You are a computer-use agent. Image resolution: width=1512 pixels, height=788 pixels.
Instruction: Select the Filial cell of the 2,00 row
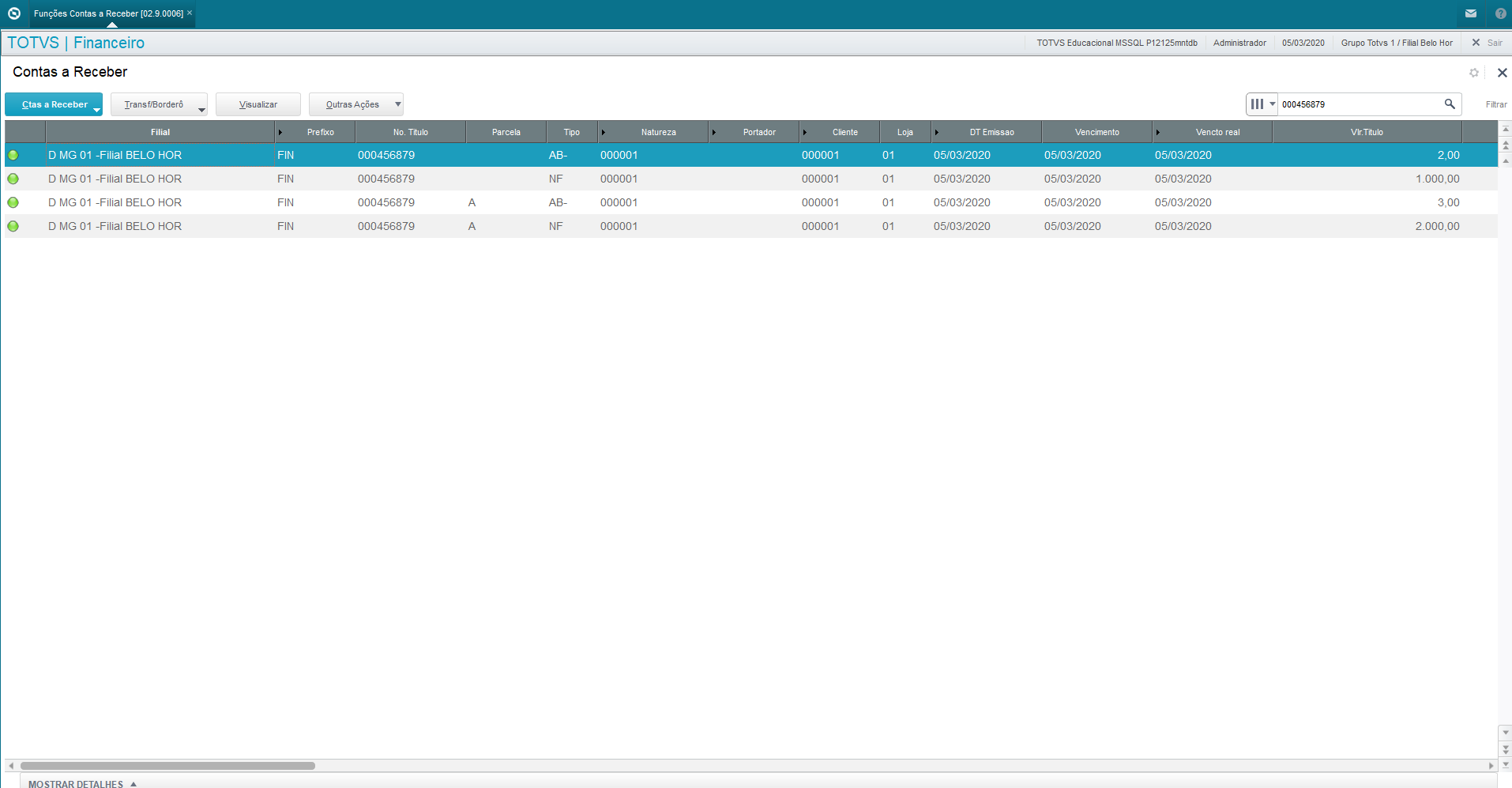click(160, 155)
